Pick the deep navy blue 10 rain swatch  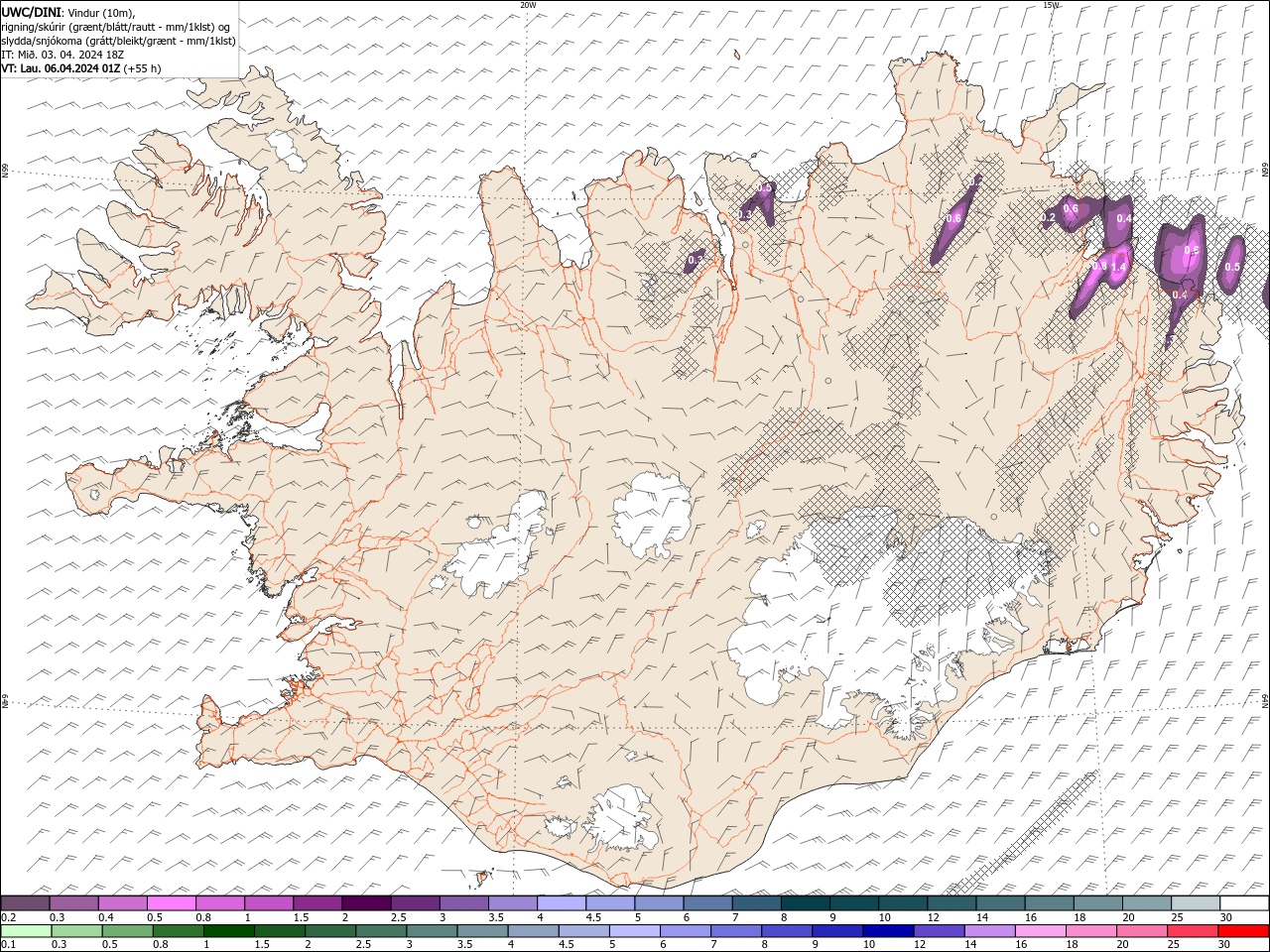click(888, 931)
